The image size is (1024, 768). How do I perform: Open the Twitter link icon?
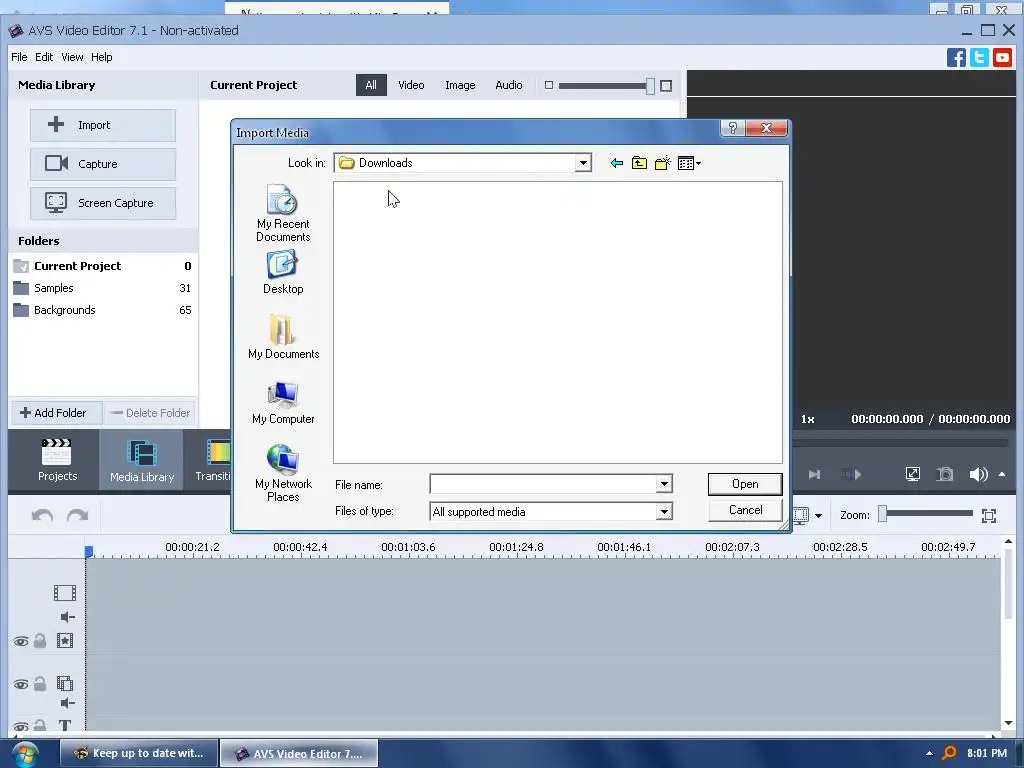coord(979,57)
